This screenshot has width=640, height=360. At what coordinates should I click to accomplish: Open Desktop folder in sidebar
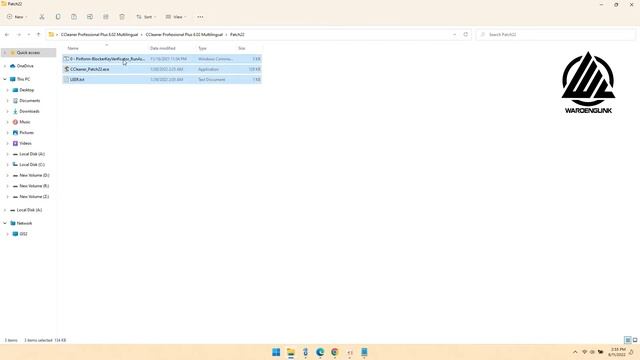coord(27,90)
